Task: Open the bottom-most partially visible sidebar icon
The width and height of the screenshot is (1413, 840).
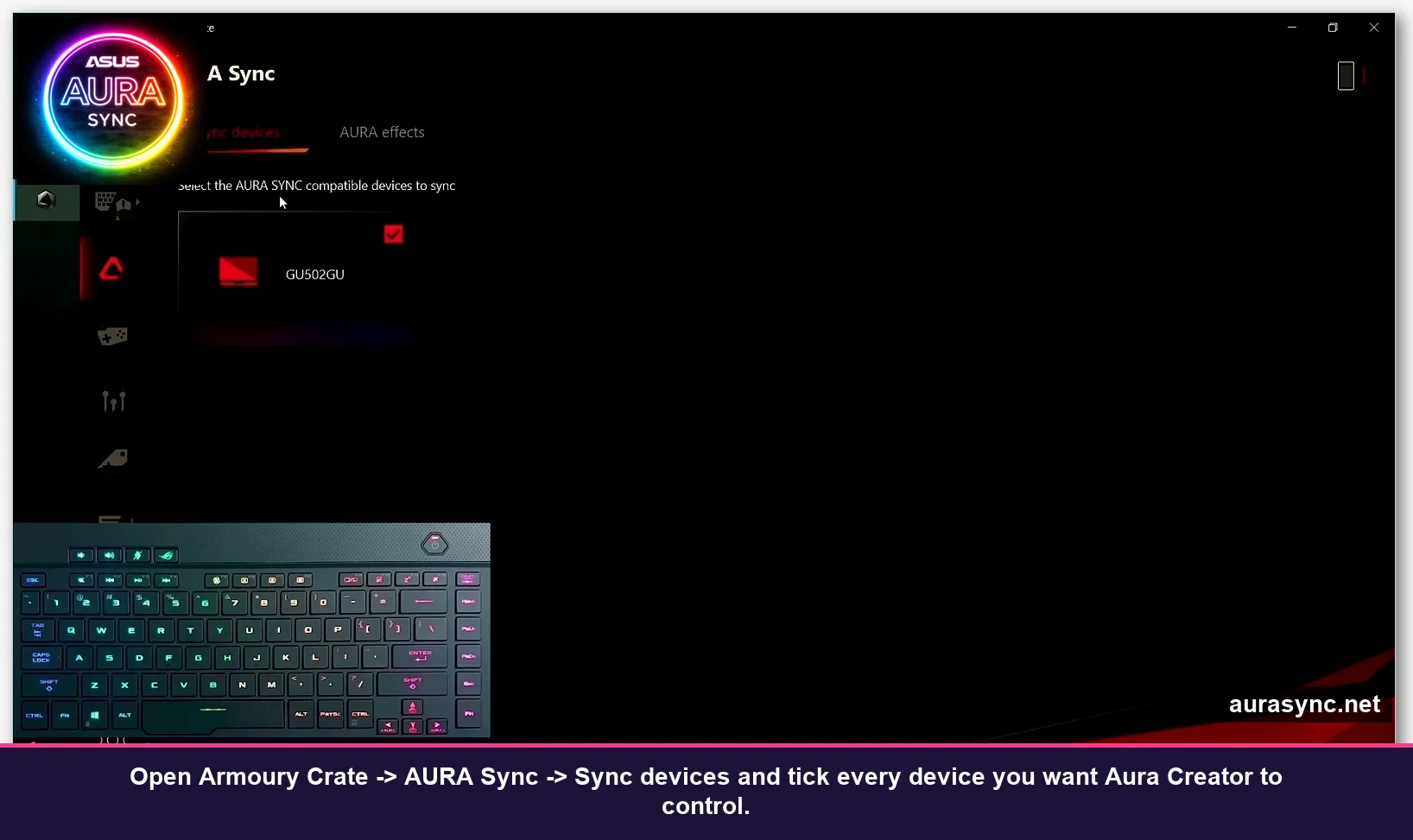Action: click(x=111, y=521)
